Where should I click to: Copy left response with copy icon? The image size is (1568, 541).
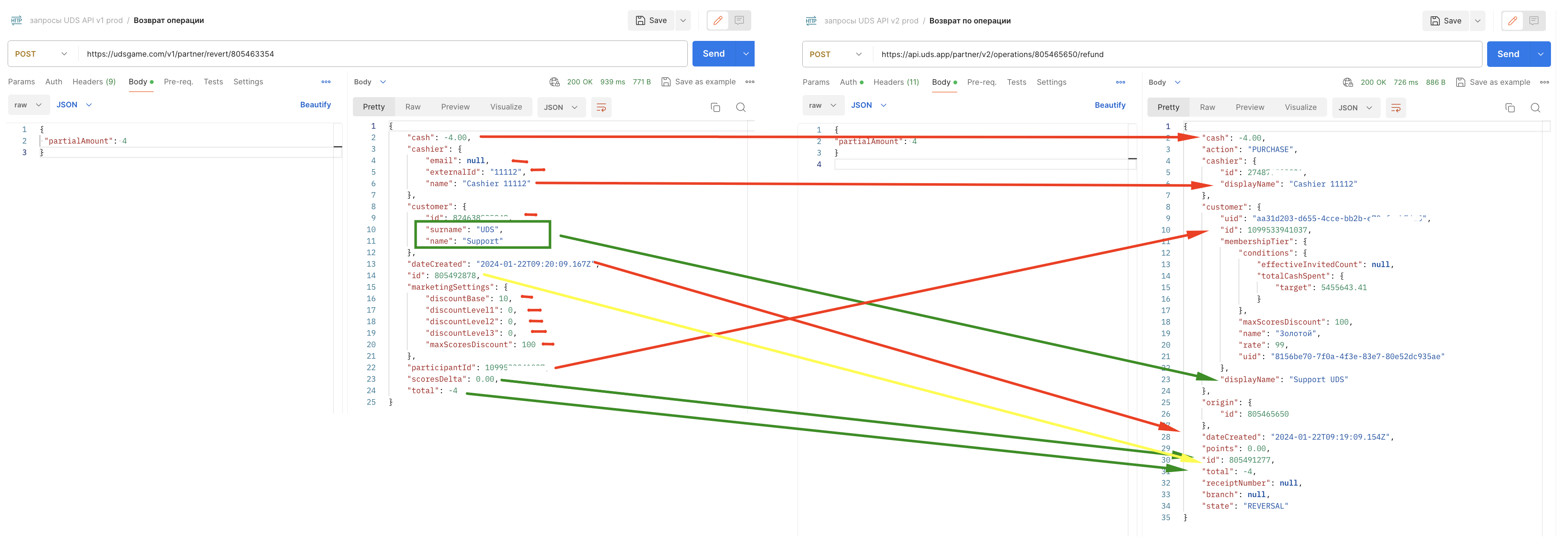(715, 107)
